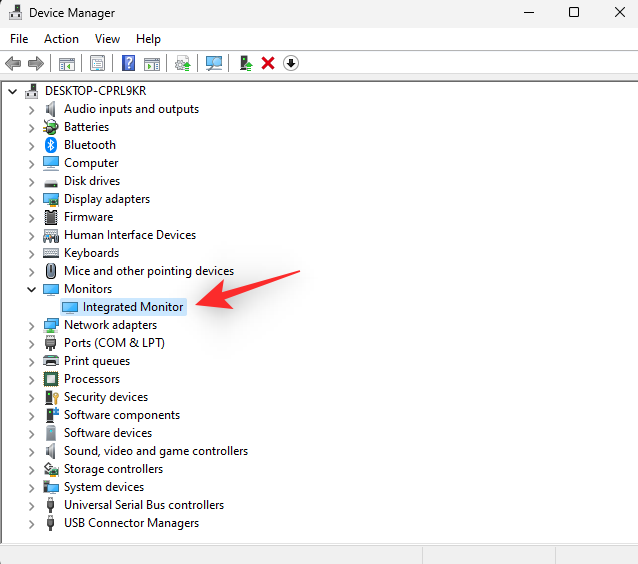The image size is (638, 564).
Task: Click Show/Hide Console Tree icon
Action: [x=66, y=63]
